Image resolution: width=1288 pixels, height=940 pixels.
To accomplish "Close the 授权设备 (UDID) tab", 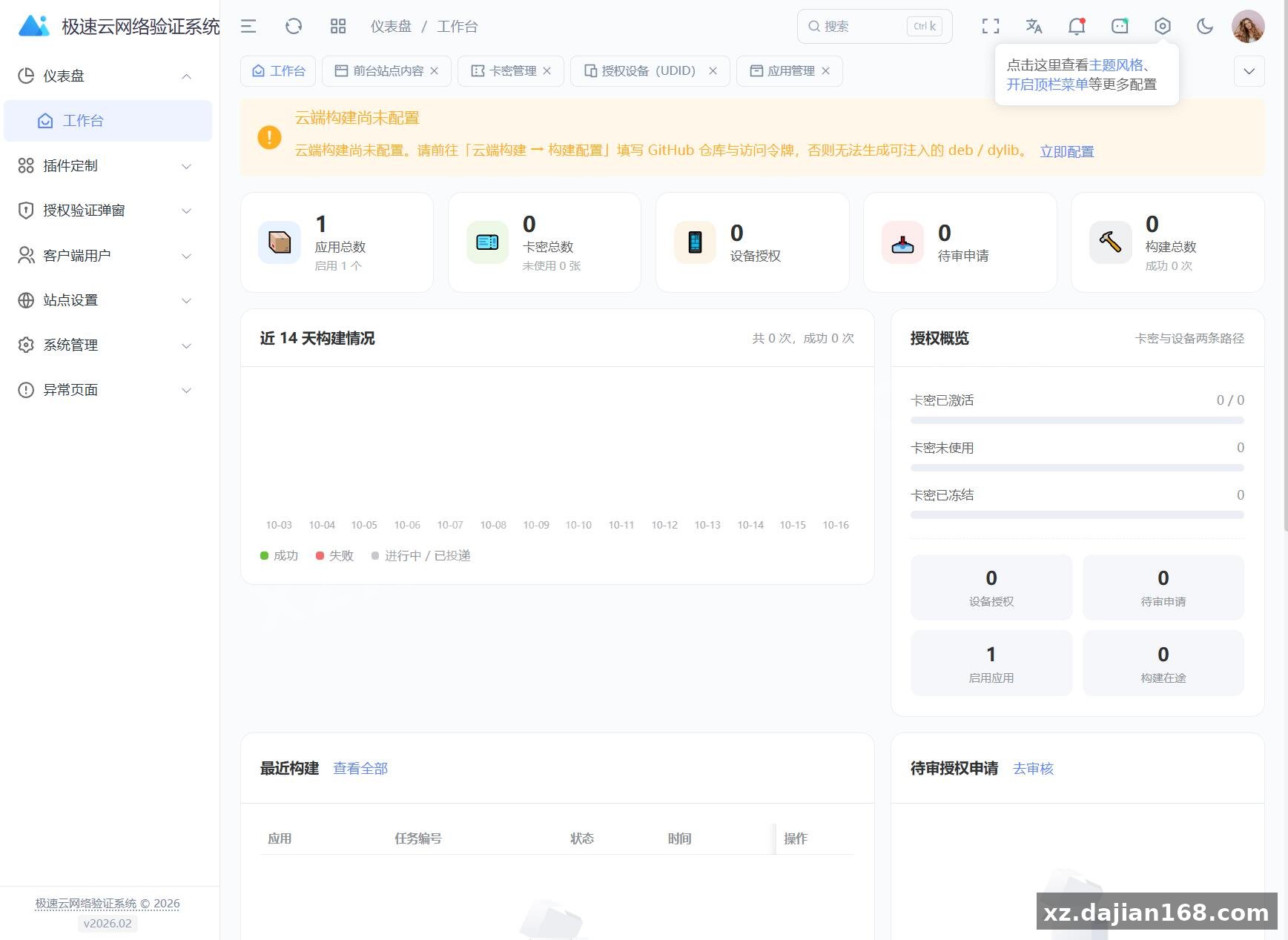I will pos(713,71).
